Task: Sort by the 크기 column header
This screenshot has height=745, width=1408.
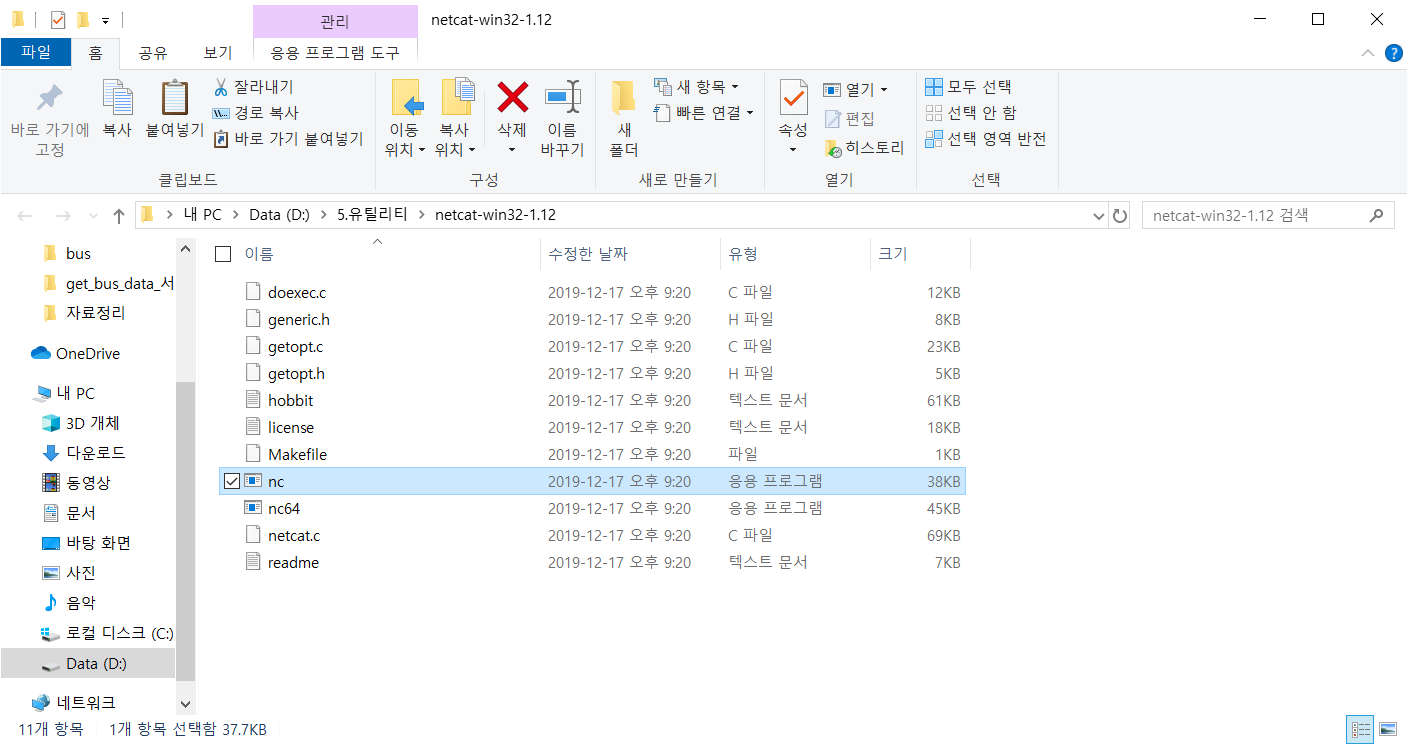Action: pos(892,254)
